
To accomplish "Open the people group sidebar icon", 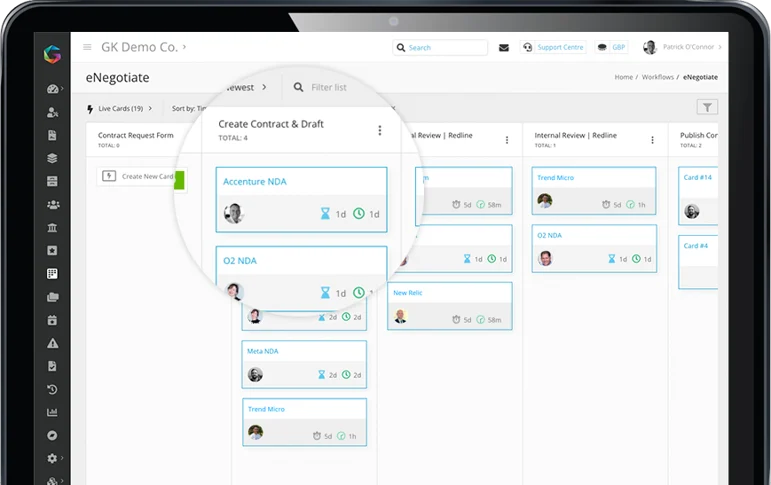I will (53, 204).
